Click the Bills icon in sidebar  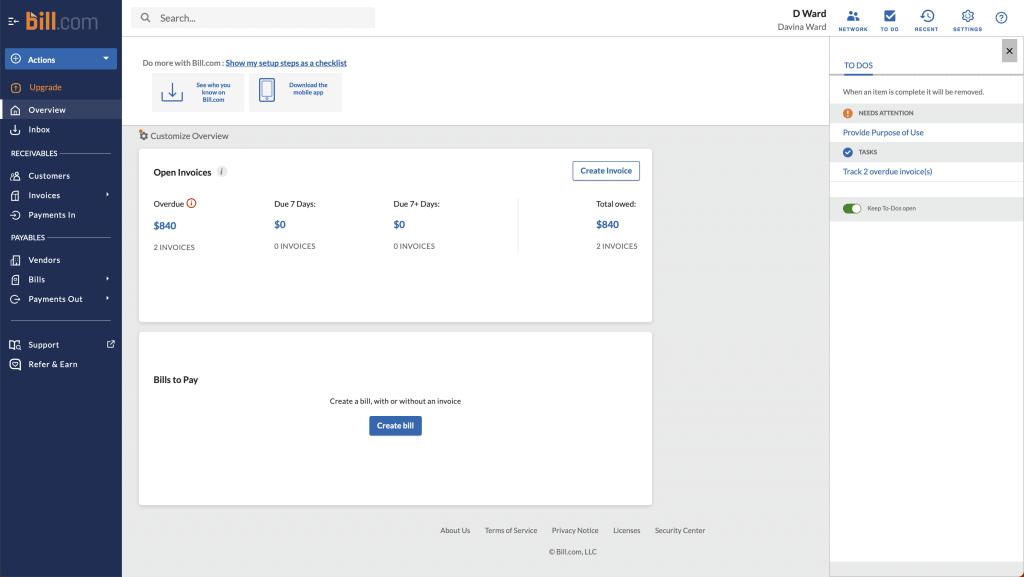click(x=16, y=280)
